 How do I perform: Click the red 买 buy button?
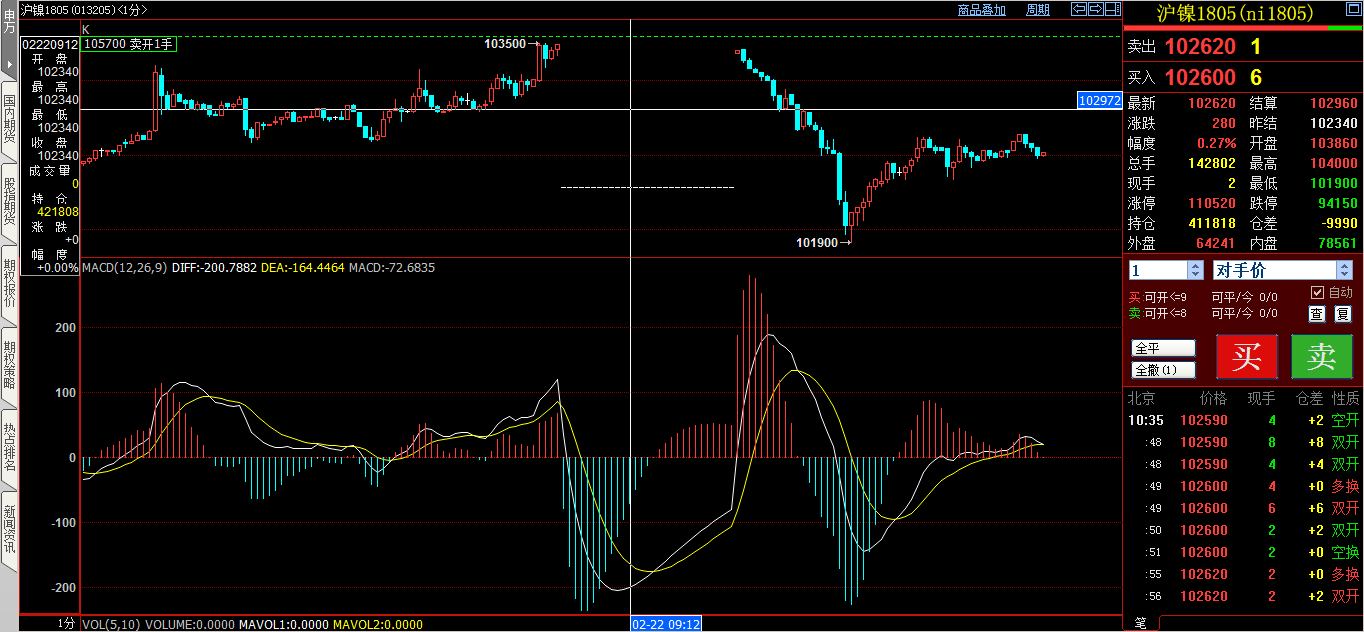[x=1246, y=357]
